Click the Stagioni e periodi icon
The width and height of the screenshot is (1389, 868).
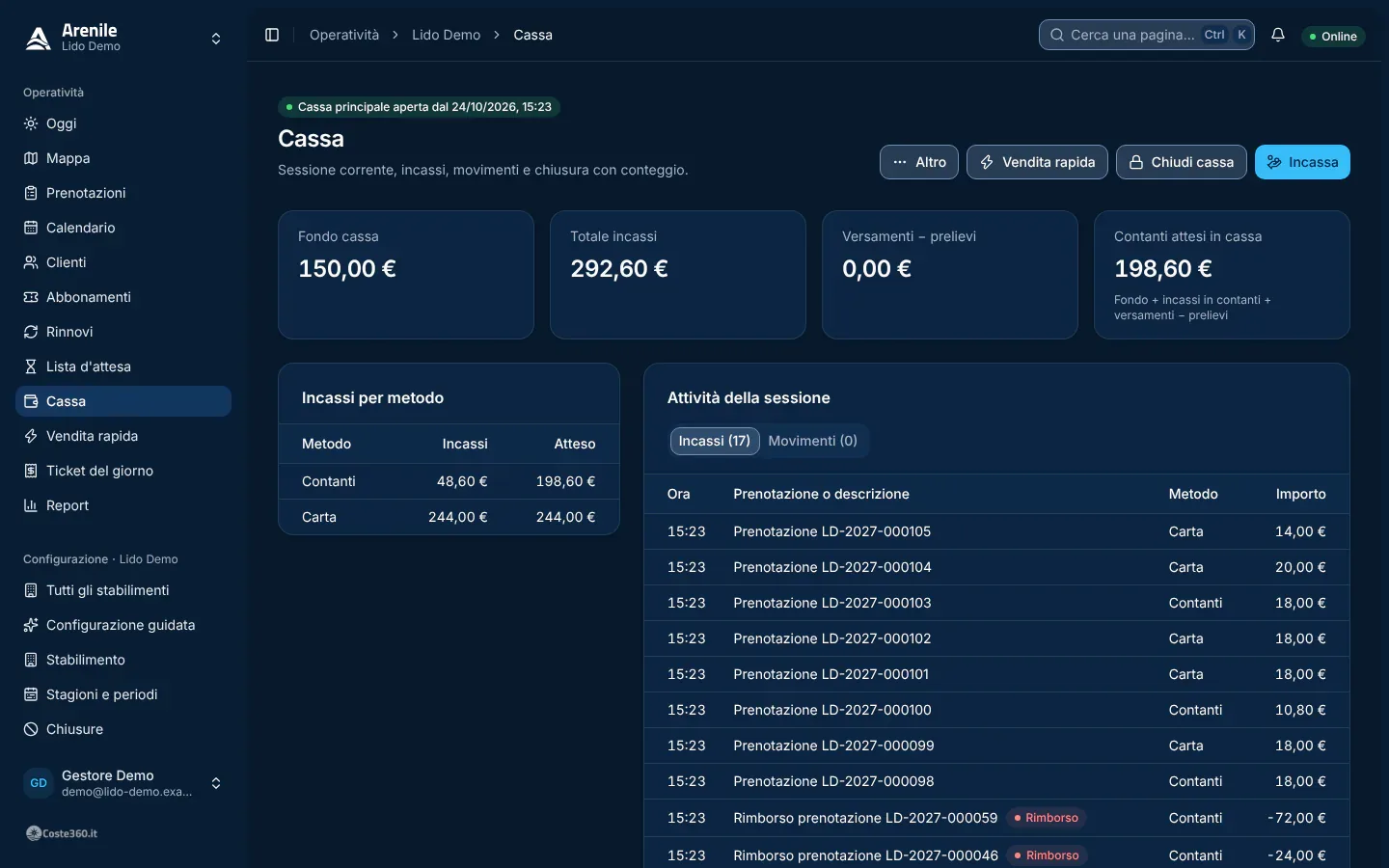(x=31, y=694)
